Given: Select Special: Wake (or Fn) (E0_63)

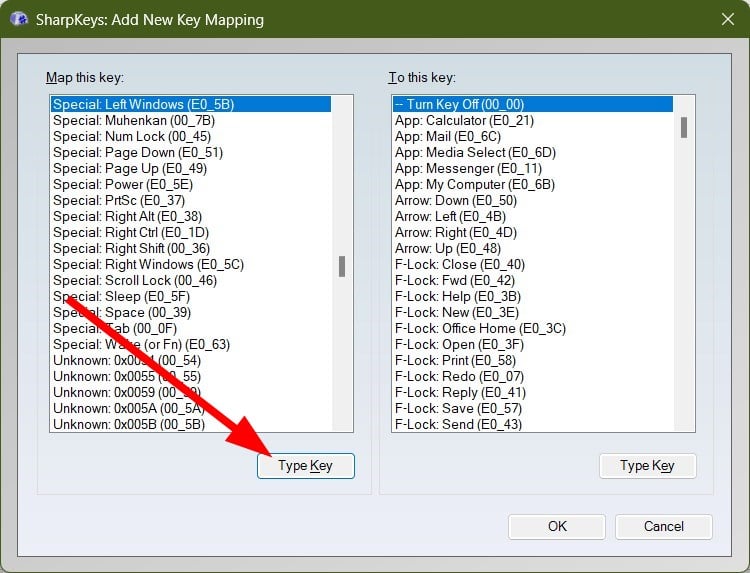Looking at the screenshot, I should click(191, 345).
